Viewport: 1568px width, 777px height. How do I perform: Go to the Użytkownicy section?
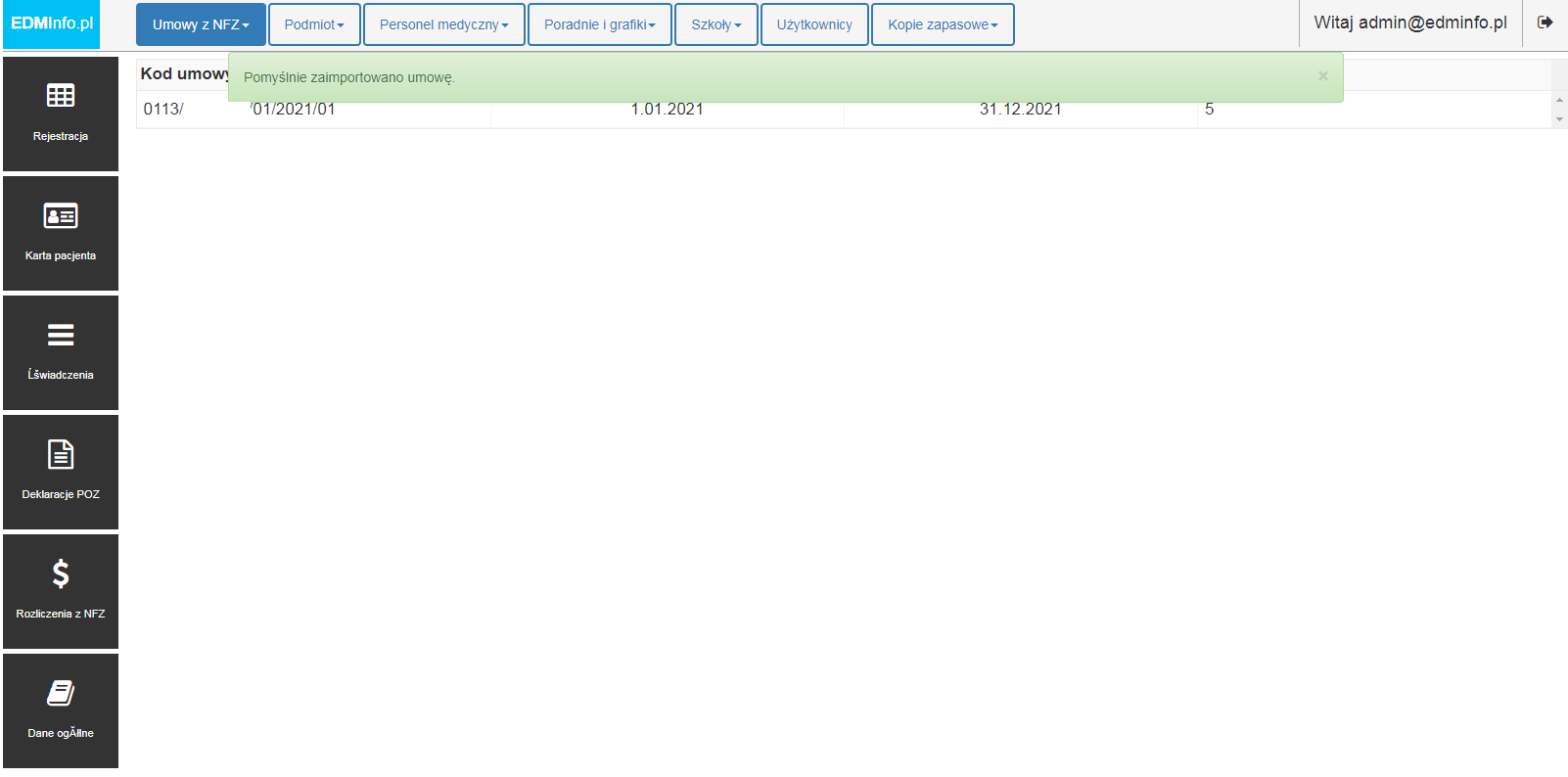[814, 24]
